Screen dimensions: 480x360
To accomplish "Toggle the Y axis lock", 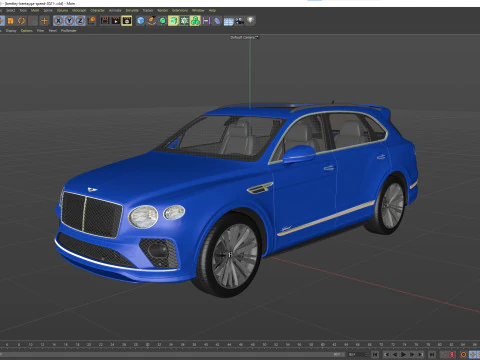I will pos(69,21).
